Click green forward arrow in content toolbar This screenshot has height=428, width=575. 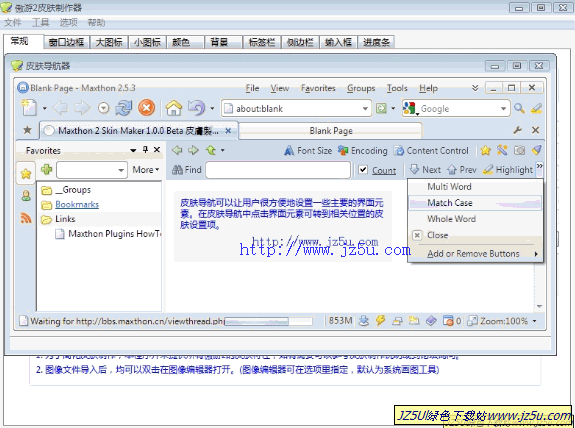coord(193,150)
